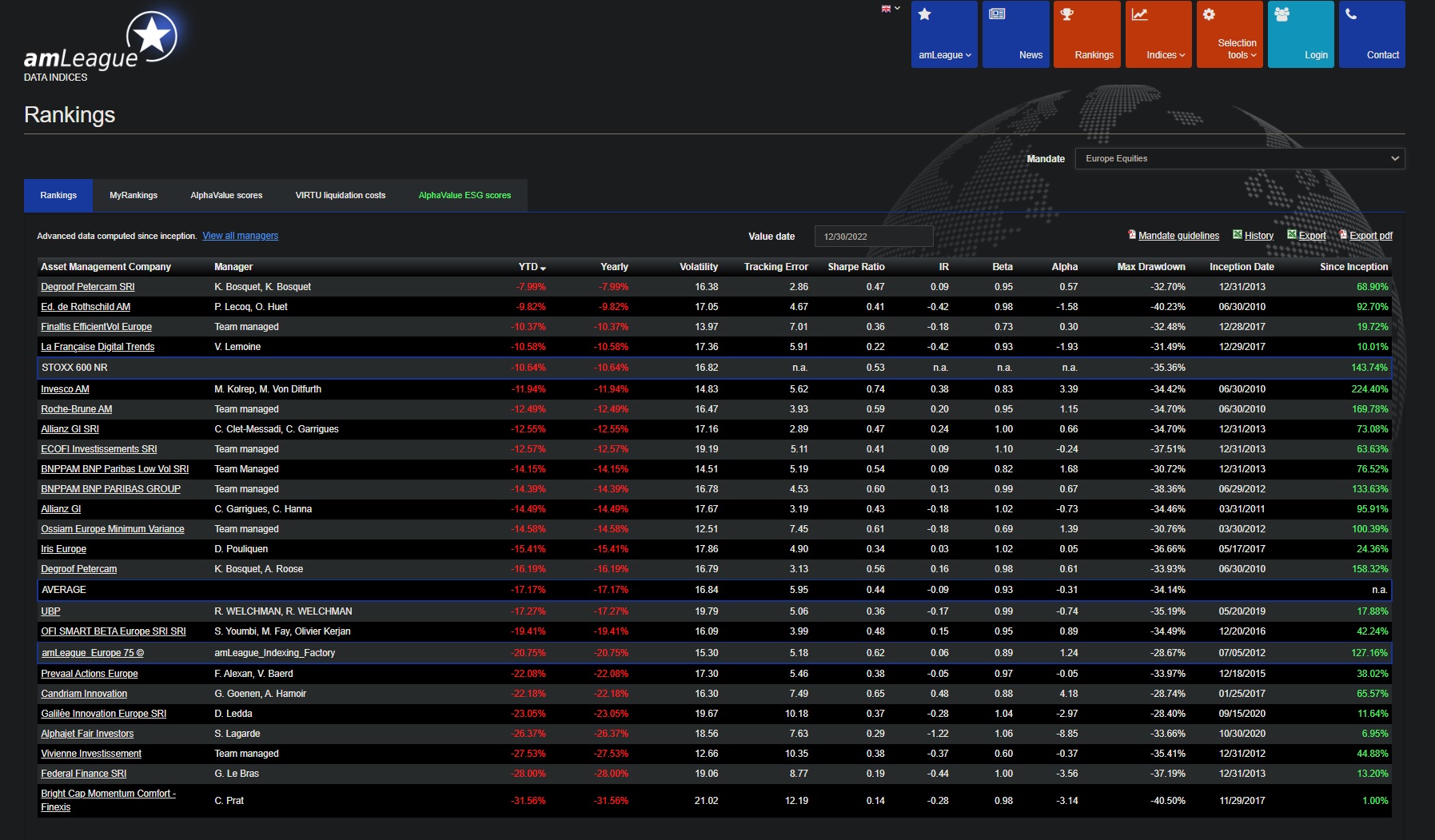Open Prevaal Actions Europe link
This screenshot has height=840, width=1435.
pos(90,674)
